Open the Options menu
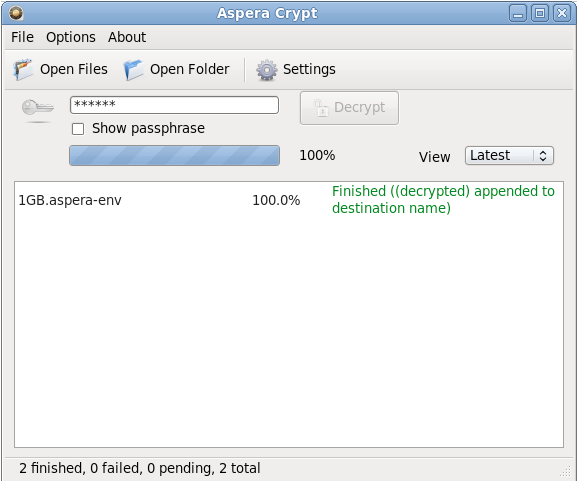 tap(71, 37)
